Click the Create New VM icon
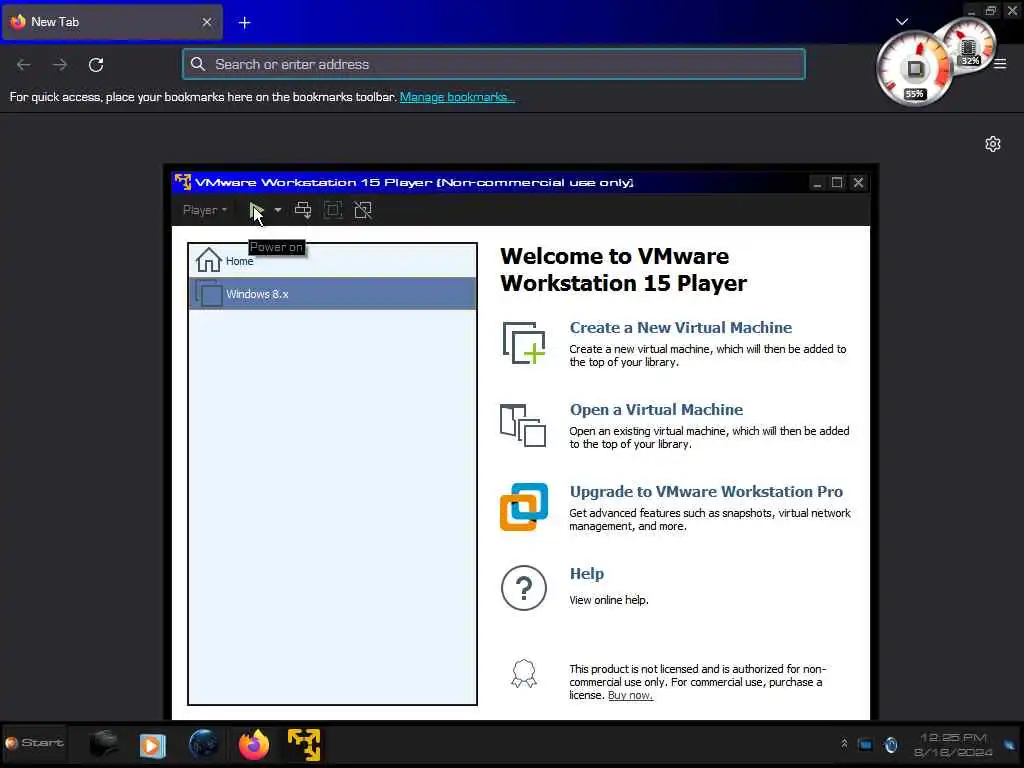Screen dimensions: 1024x768 tap(524, 343)
